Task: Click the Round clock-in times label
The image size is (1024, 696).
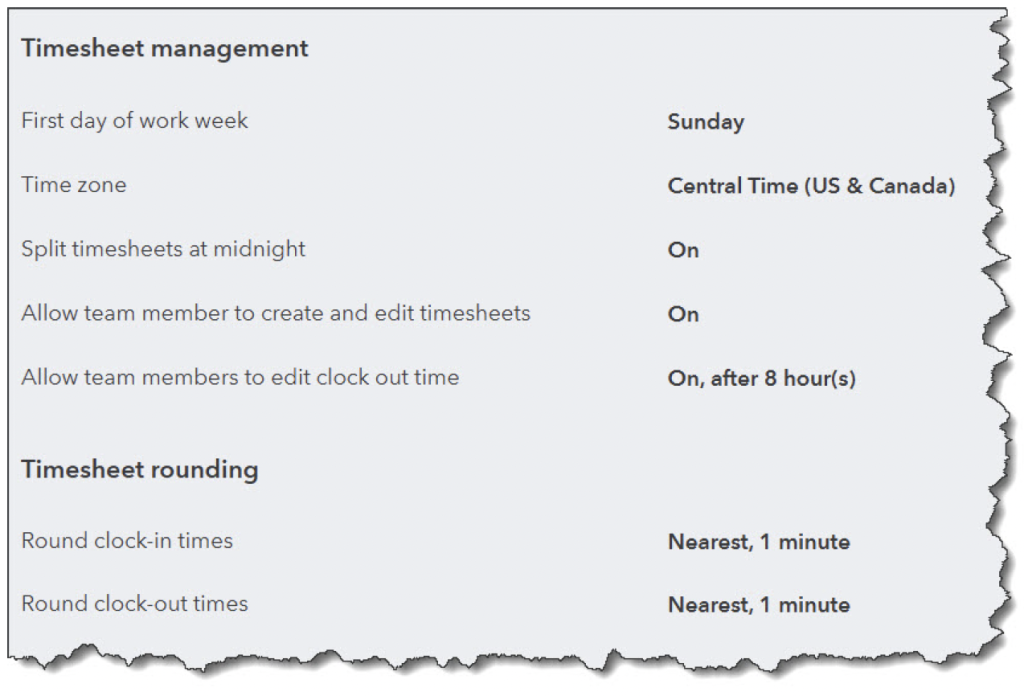Action: [127, 540]
